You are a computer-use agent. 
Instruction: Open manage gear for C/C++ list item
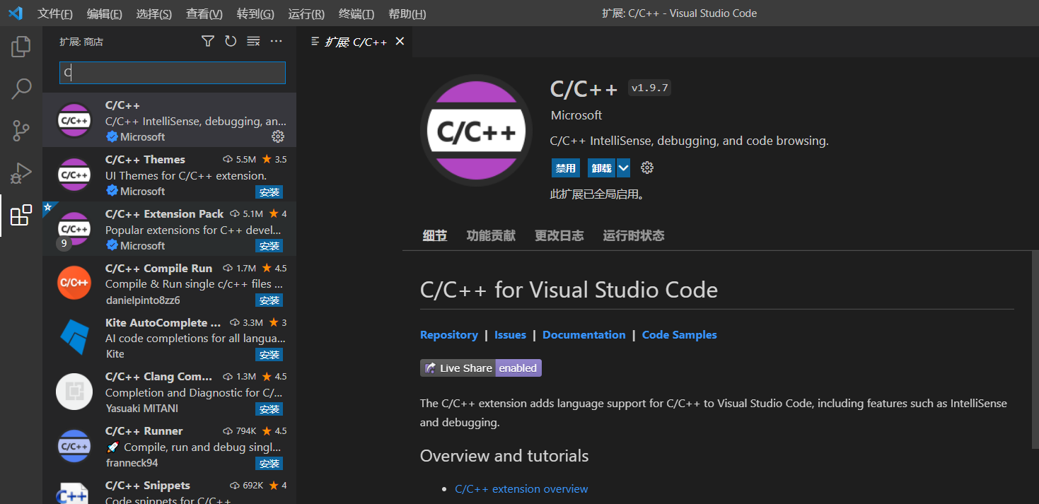pos(278,136)
